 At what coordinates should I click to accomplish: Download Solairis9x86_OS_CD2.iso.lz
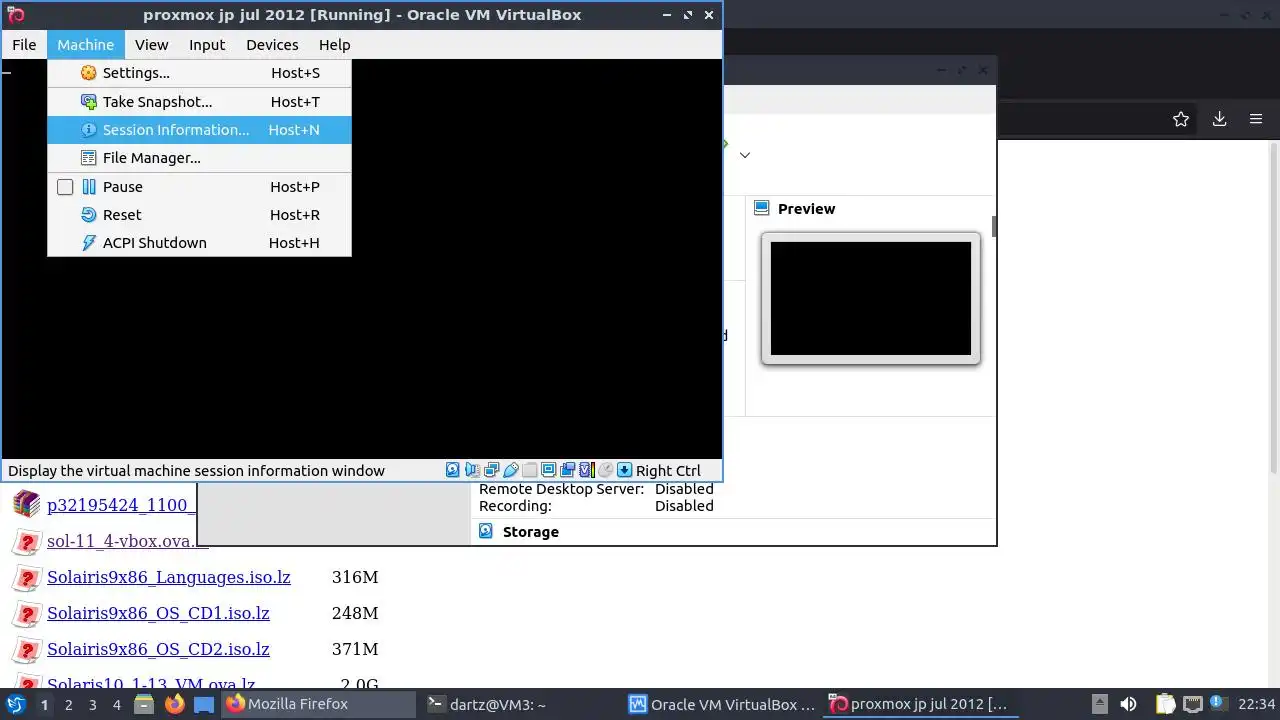(158, 649)
